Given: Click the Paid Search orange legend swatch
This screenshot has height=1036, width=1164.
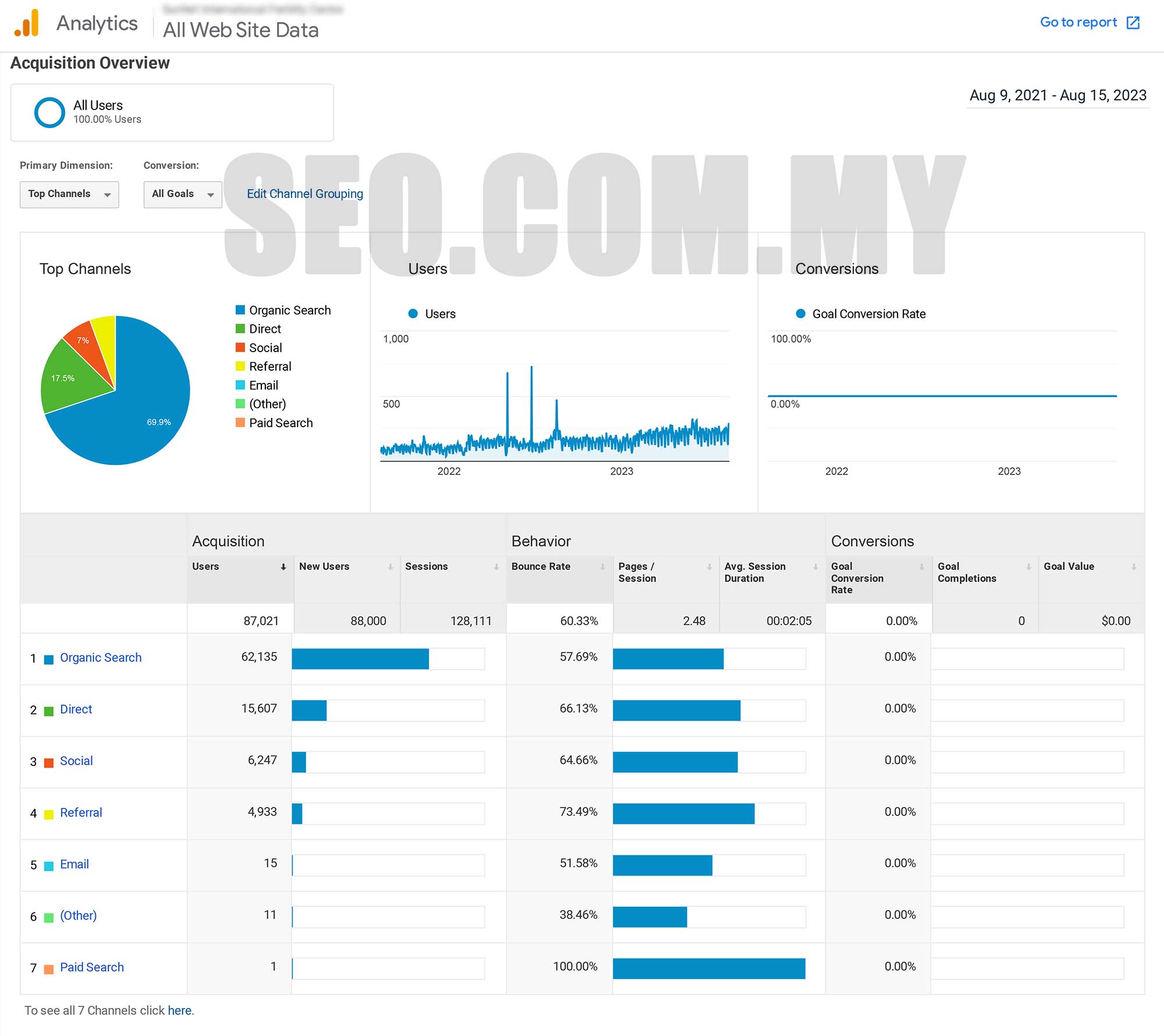Looking at the screenshot, I should [240, 422].
